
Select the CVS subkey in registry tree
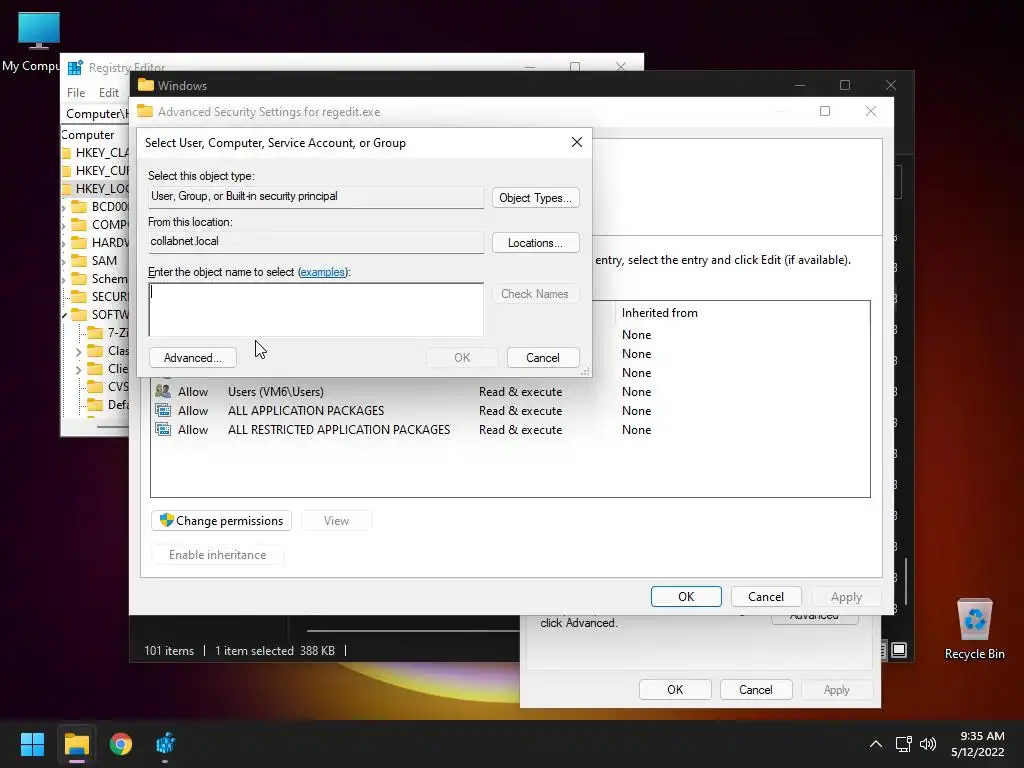coord(118,387)
